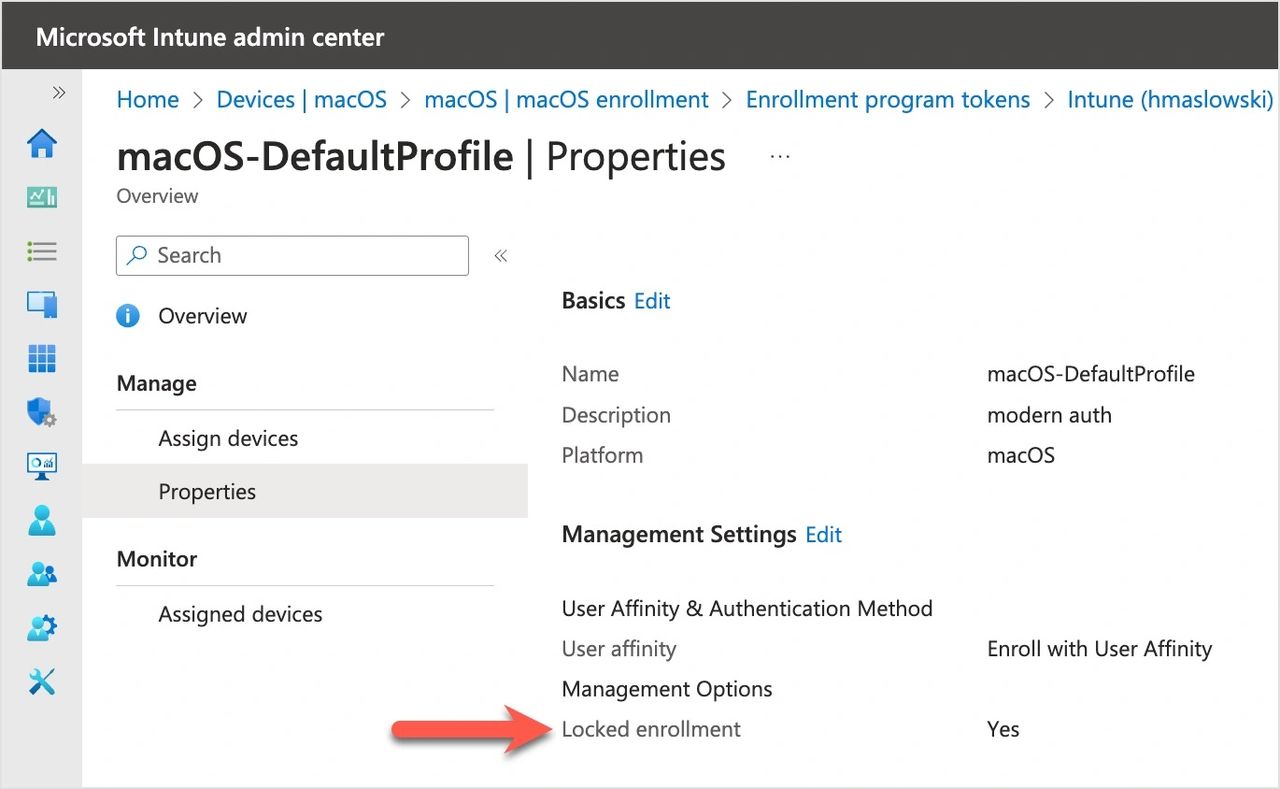Image resolution: width=1280 pixels, height=789 pixels.
Task: Select the Devices icon in the sidebar
Action: pyautogui.click(x=42, y=304)
